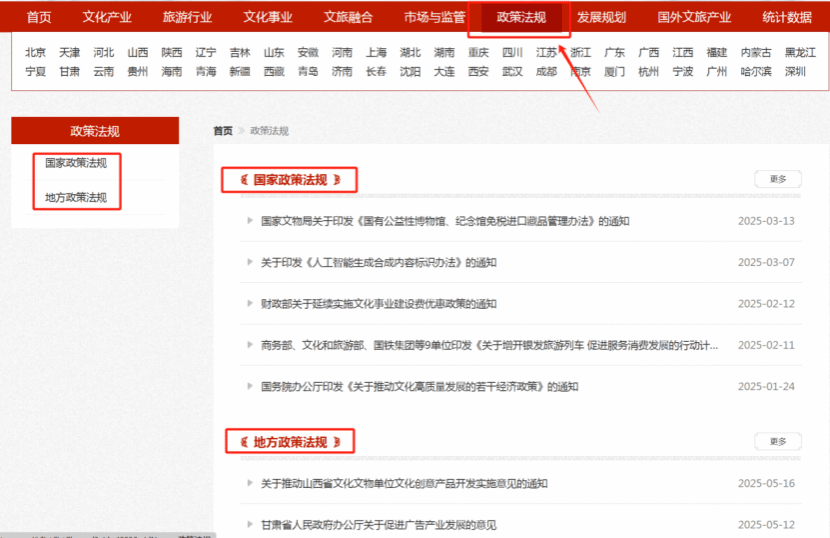Select the 上海 region link

pyautogui.click(x=376, y=52)
